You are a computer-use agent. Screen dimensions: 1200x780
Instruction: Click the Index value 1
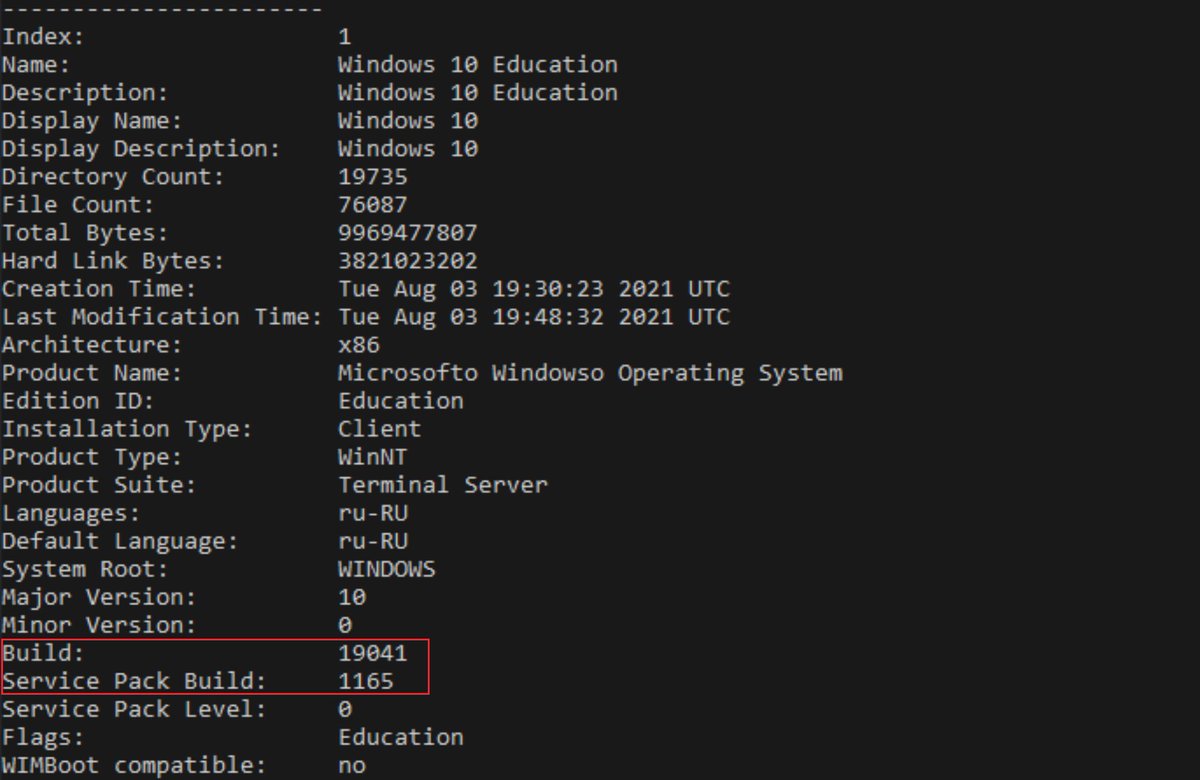pos(345,37)
